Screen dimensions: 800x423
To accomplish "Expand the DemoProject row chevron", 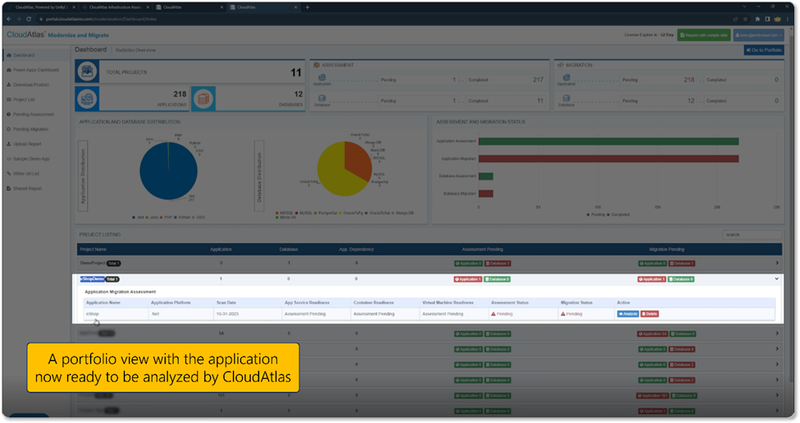I will point(777,263).
